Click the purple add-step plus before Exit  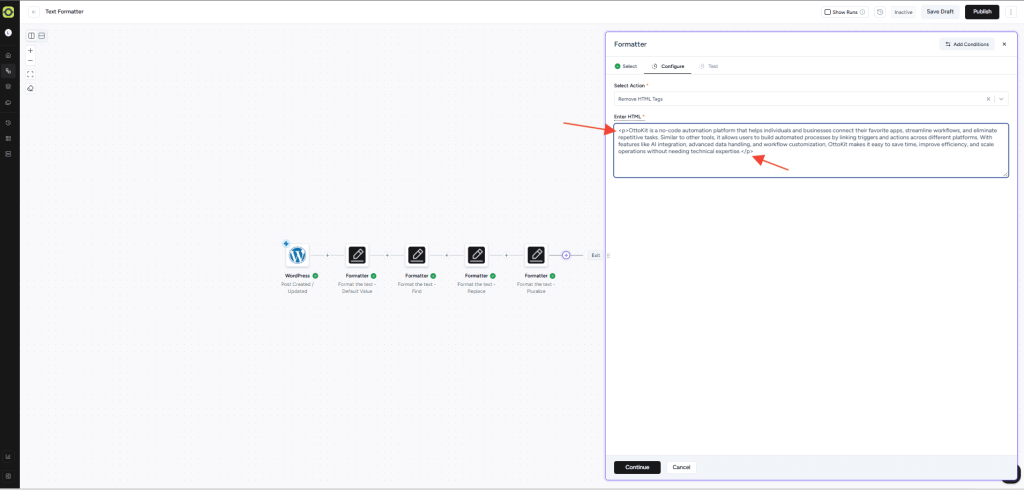[x=566, y=255]
